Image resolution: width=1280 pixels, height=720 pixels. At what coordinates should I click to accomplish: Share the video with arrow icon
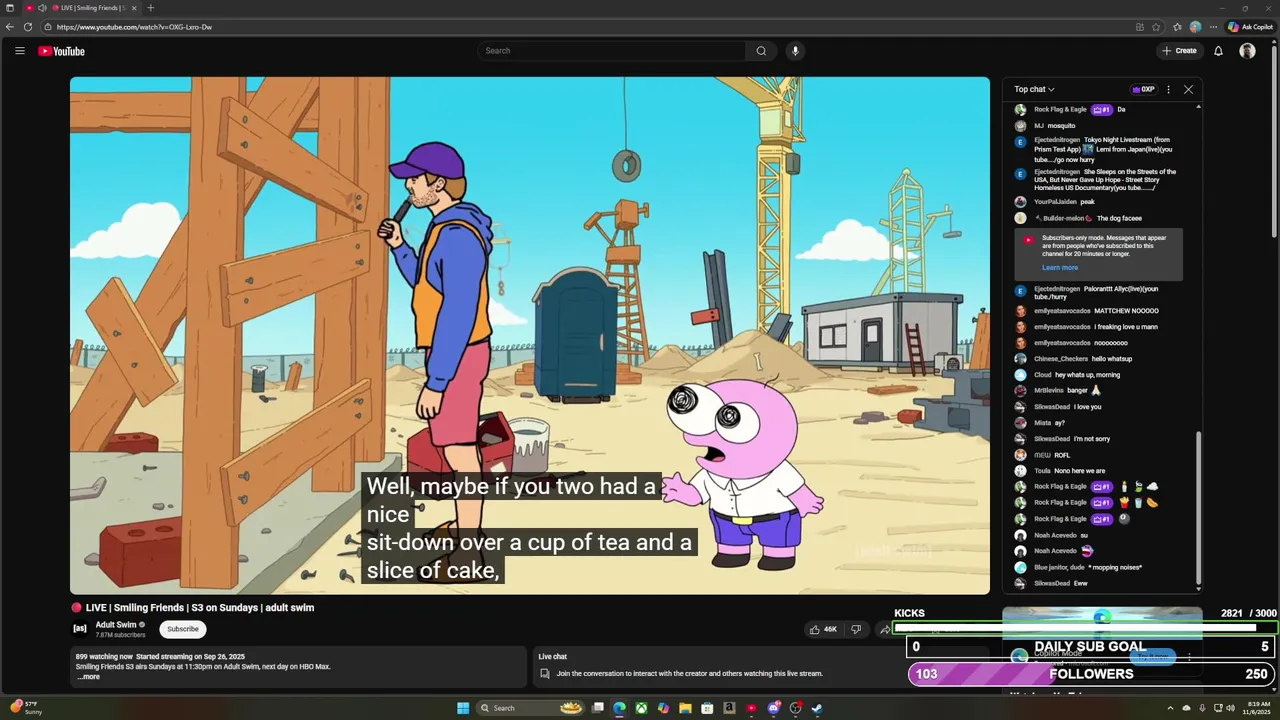coord(885,629)
